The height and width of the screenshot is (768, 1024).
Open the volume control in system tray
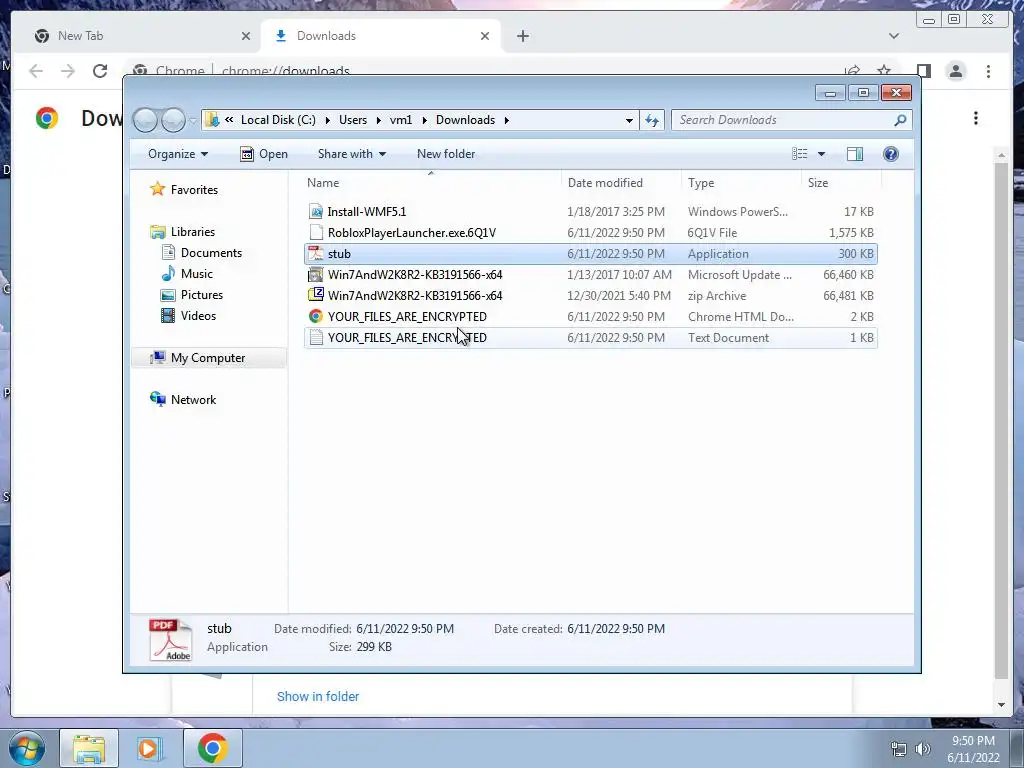[x=923, y=749]
